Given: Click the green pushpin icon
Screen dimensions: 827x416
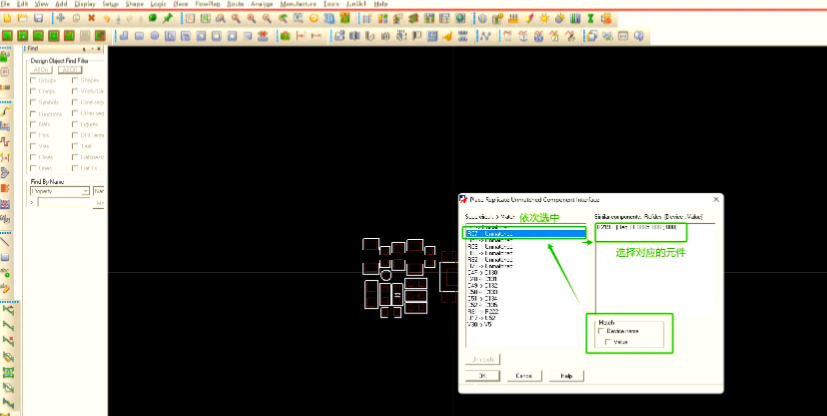Looking at the screenshot, I should pos(167,18).
